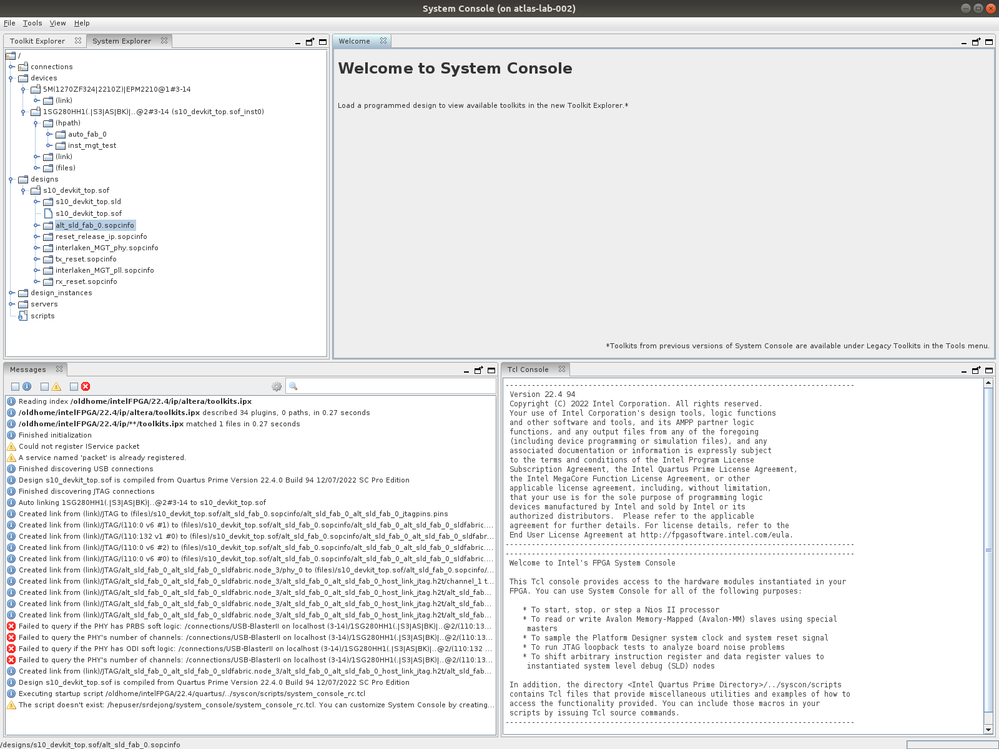This screenshot has height=749, width=999.
Task: Maximize the Messages panel
Action: [491, 370]
